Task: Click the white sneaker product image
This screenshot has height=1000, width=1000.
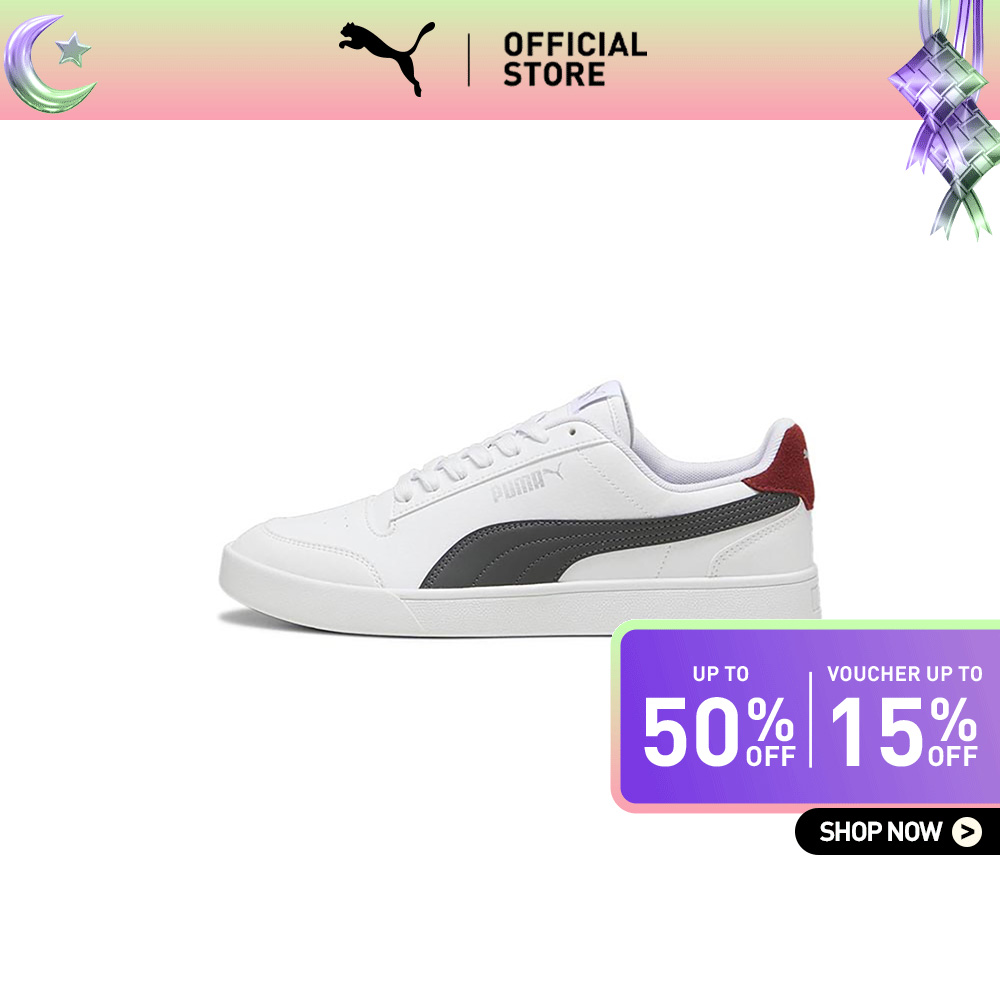Action: click(519, 510)
